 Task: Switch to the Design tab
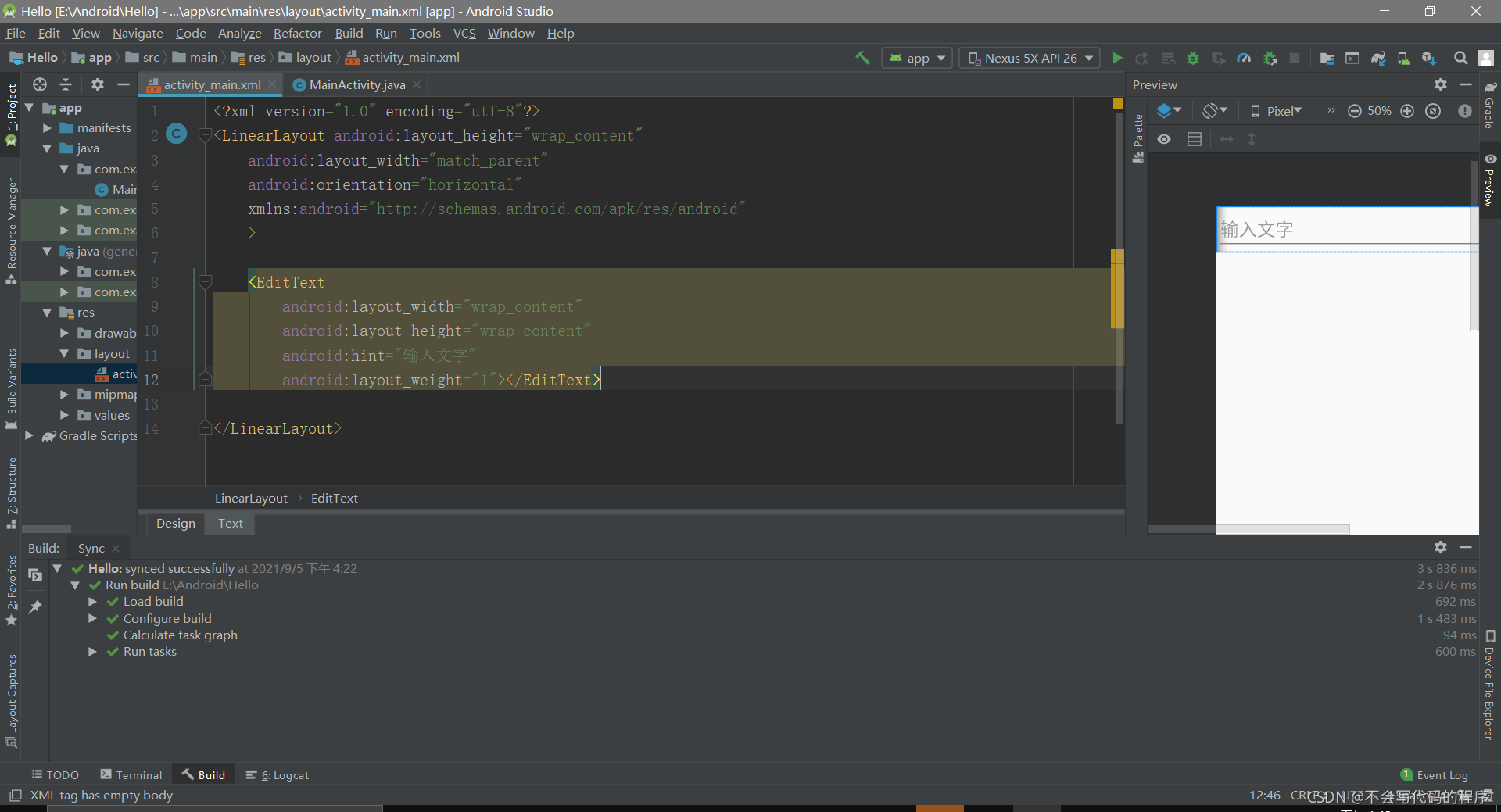[x=175, y=523]
